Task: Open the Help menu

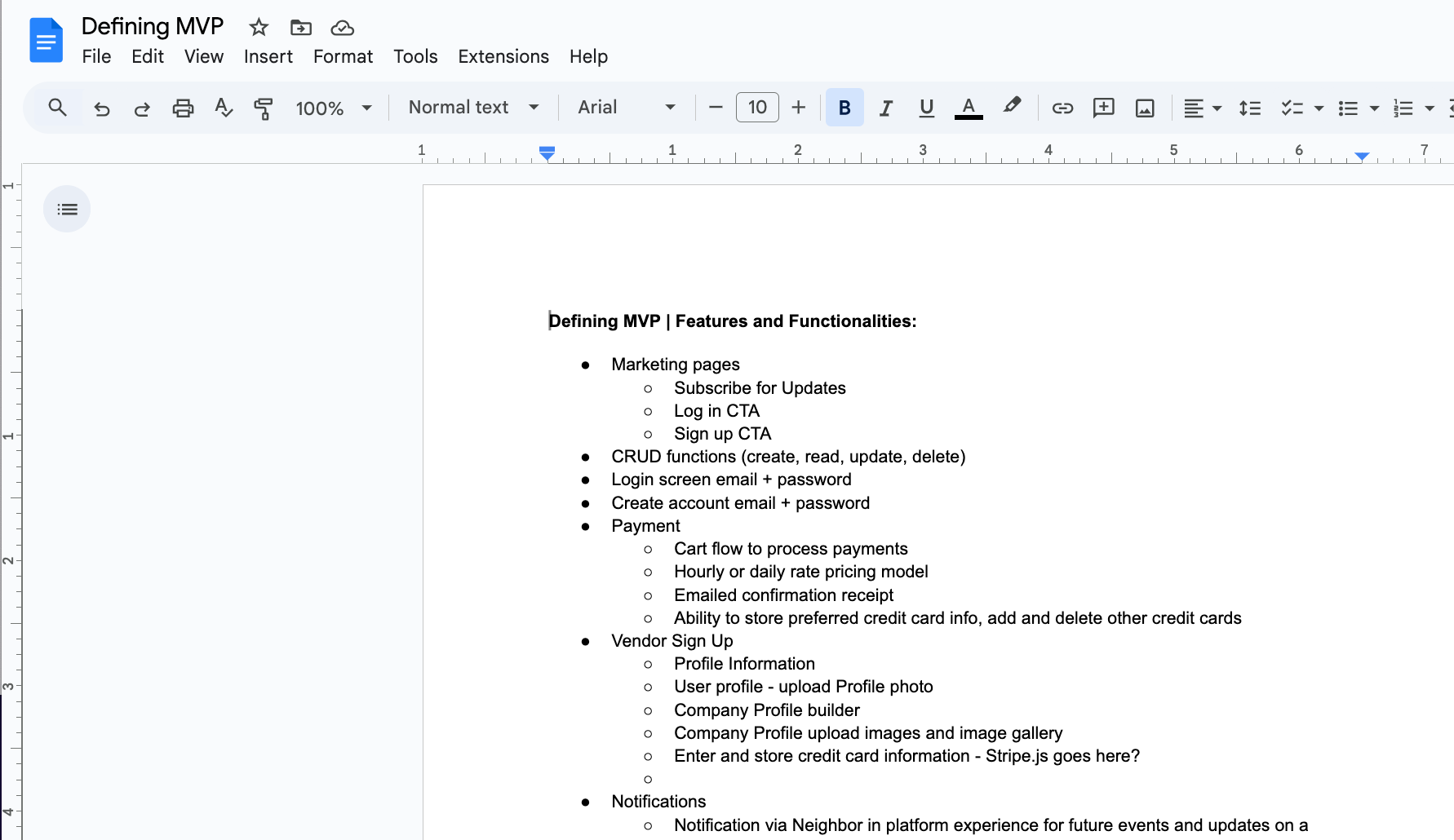Action: [588, 56]
